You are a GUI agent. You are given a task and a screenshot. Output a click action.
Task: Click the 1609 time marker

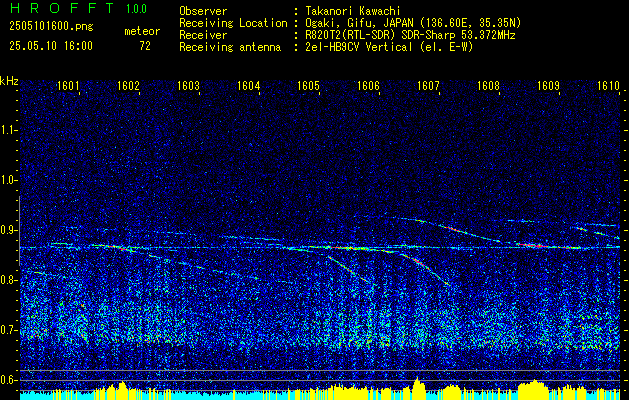tap(549, 85)
